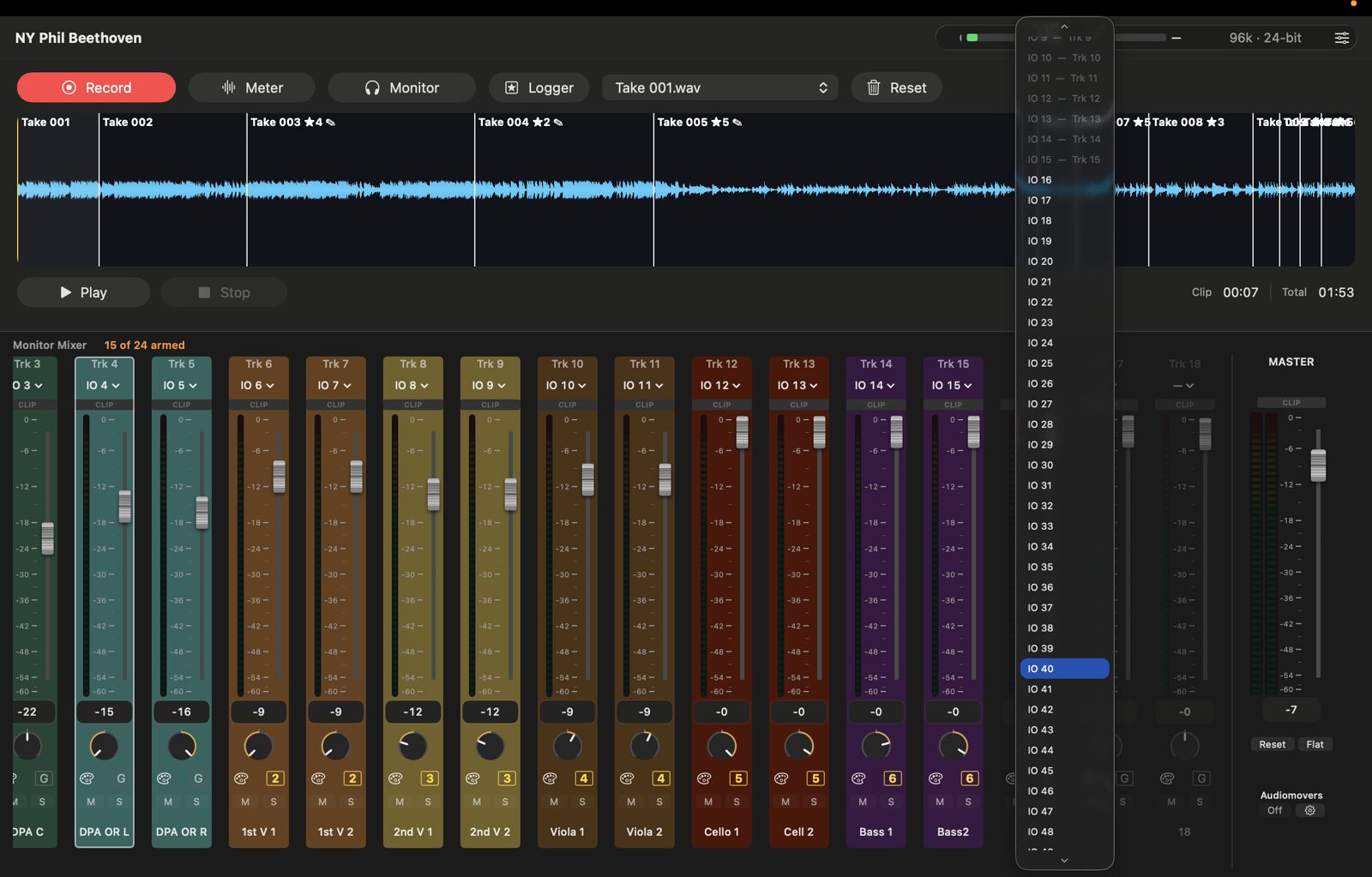The width and height of the screenshot is (1372, 877).
Task: Open Audiomovers settings gear
Action: 1310,810
